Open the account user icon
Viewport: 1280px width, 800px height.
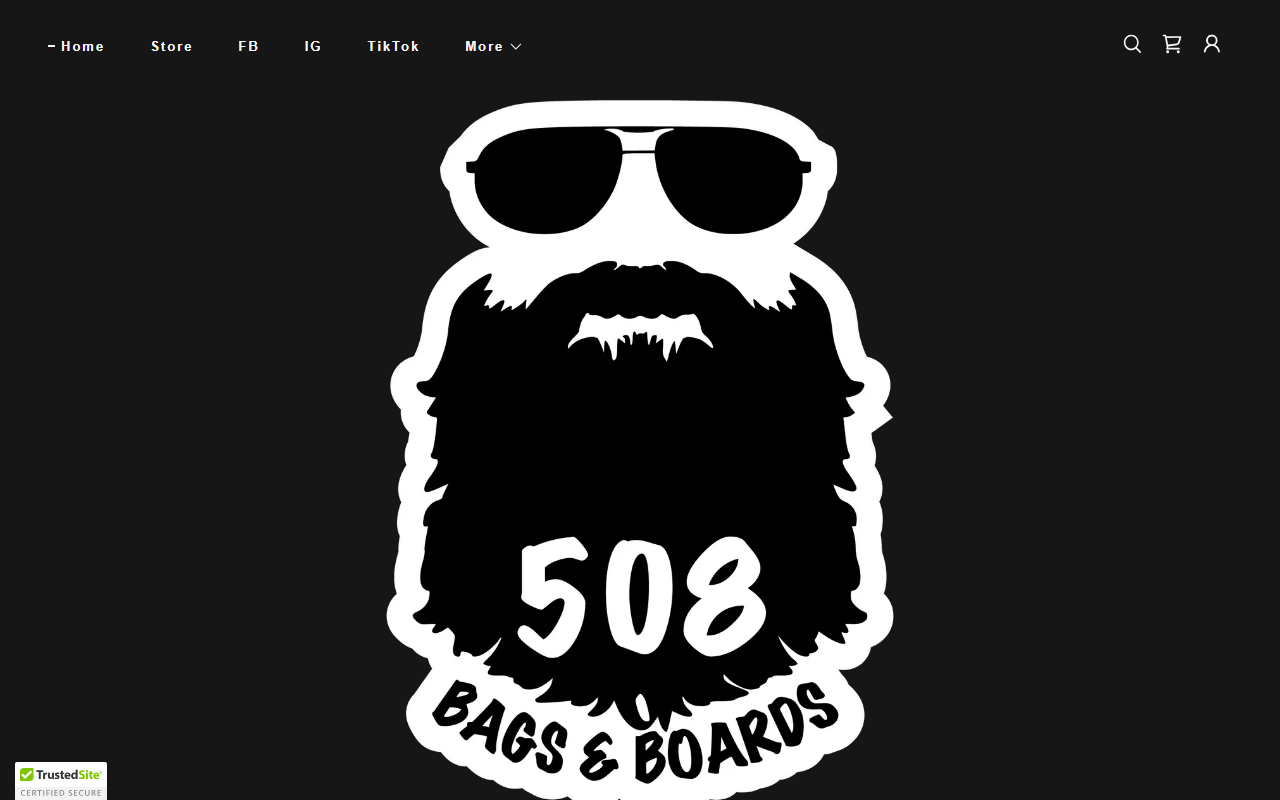pyautogui.click(x=1212, y=44)
